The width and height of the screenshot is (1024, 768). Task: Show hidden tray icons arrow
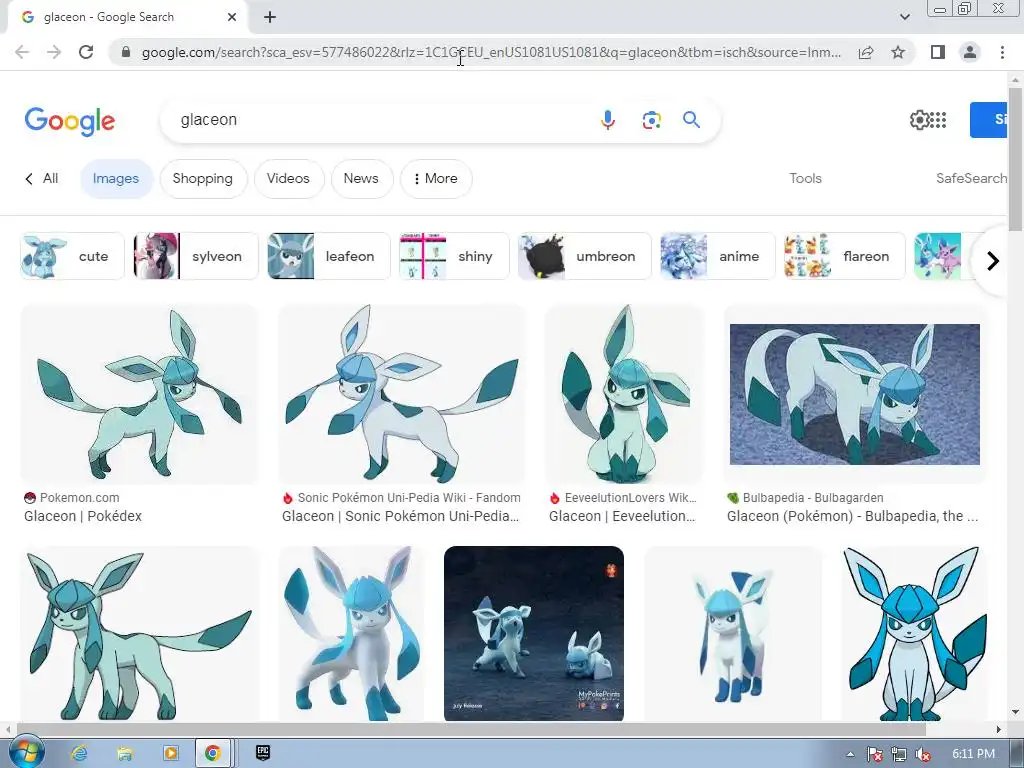850,754
